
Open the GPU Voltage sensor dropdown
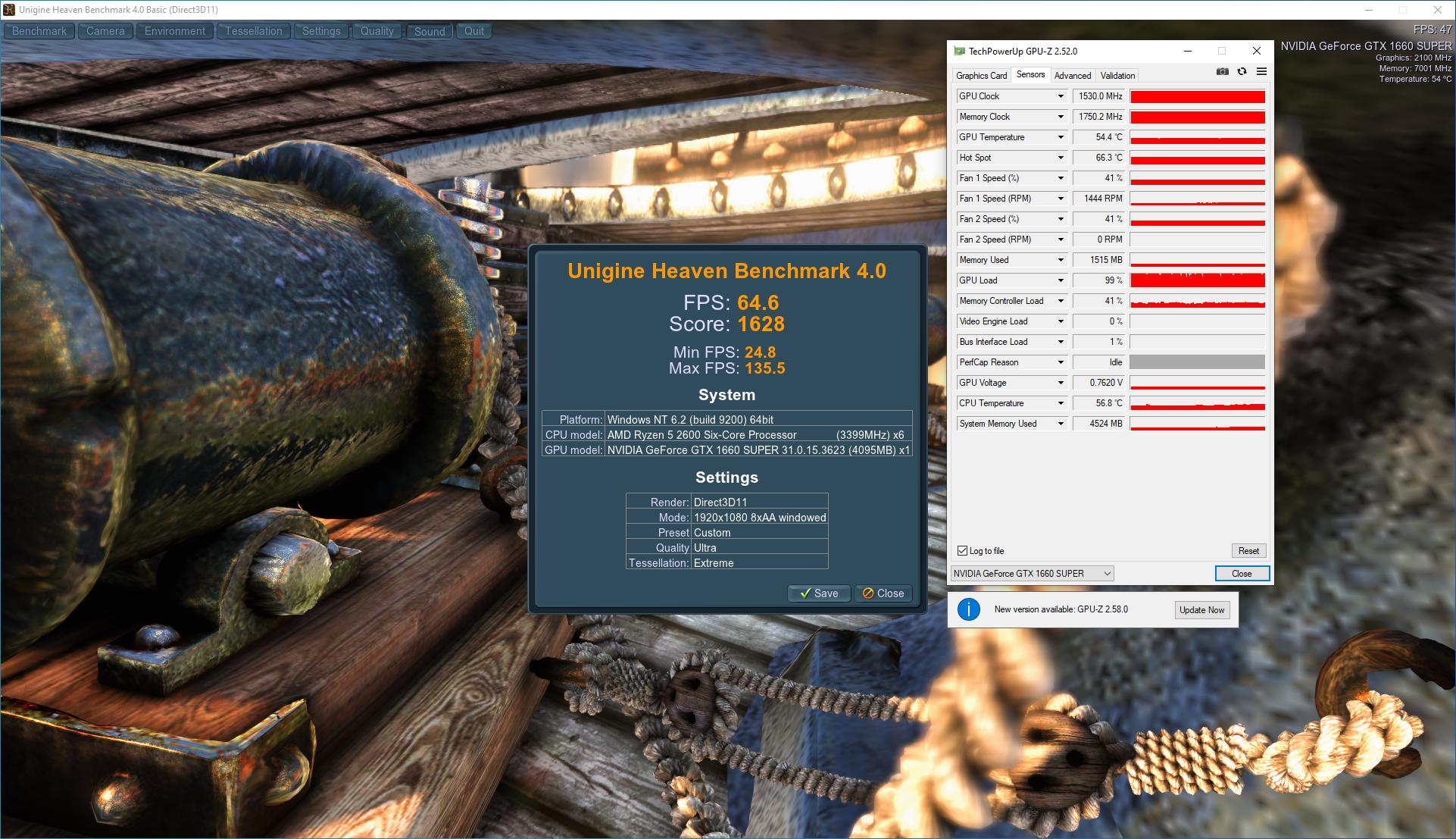click(1061, 383)
